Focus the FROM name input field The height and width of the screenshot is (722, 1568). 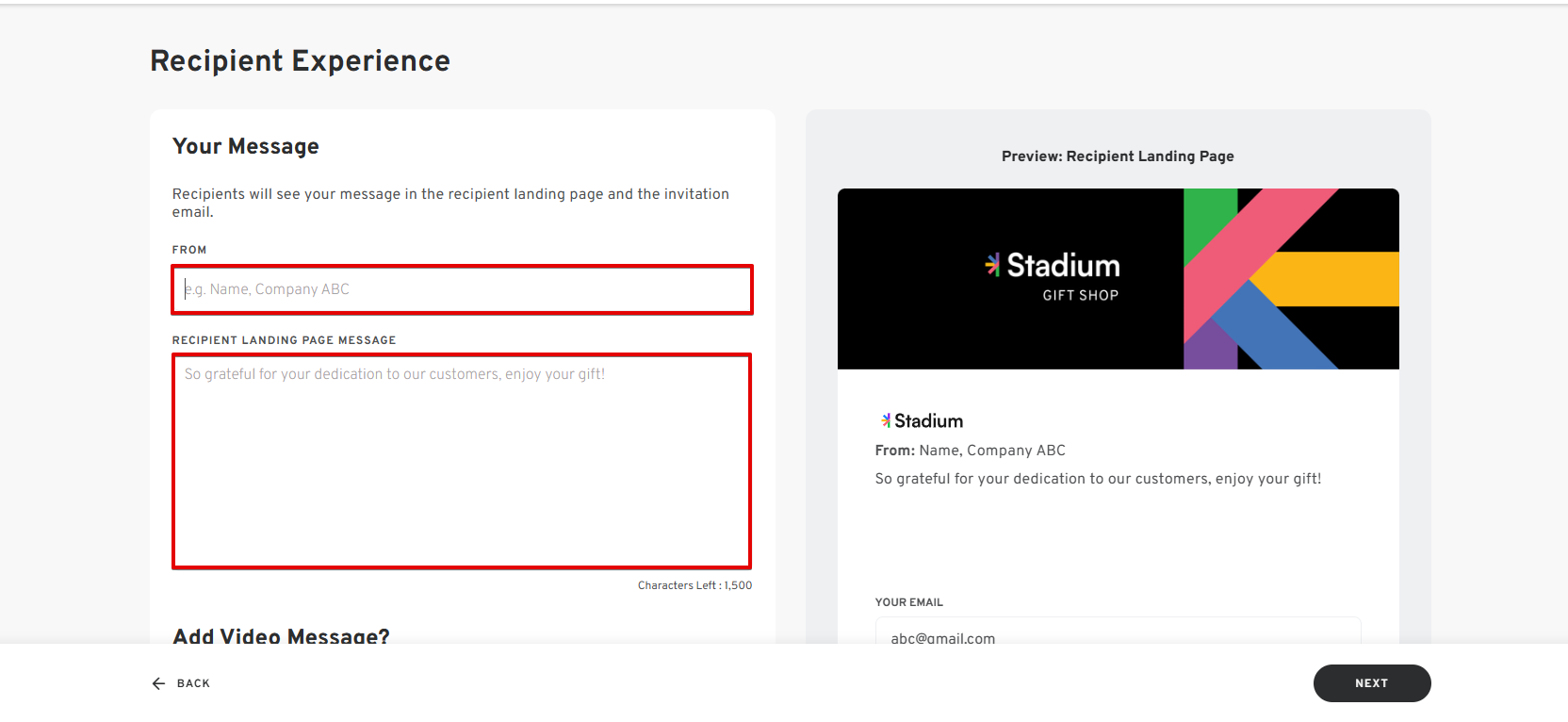tap(462, 289)
